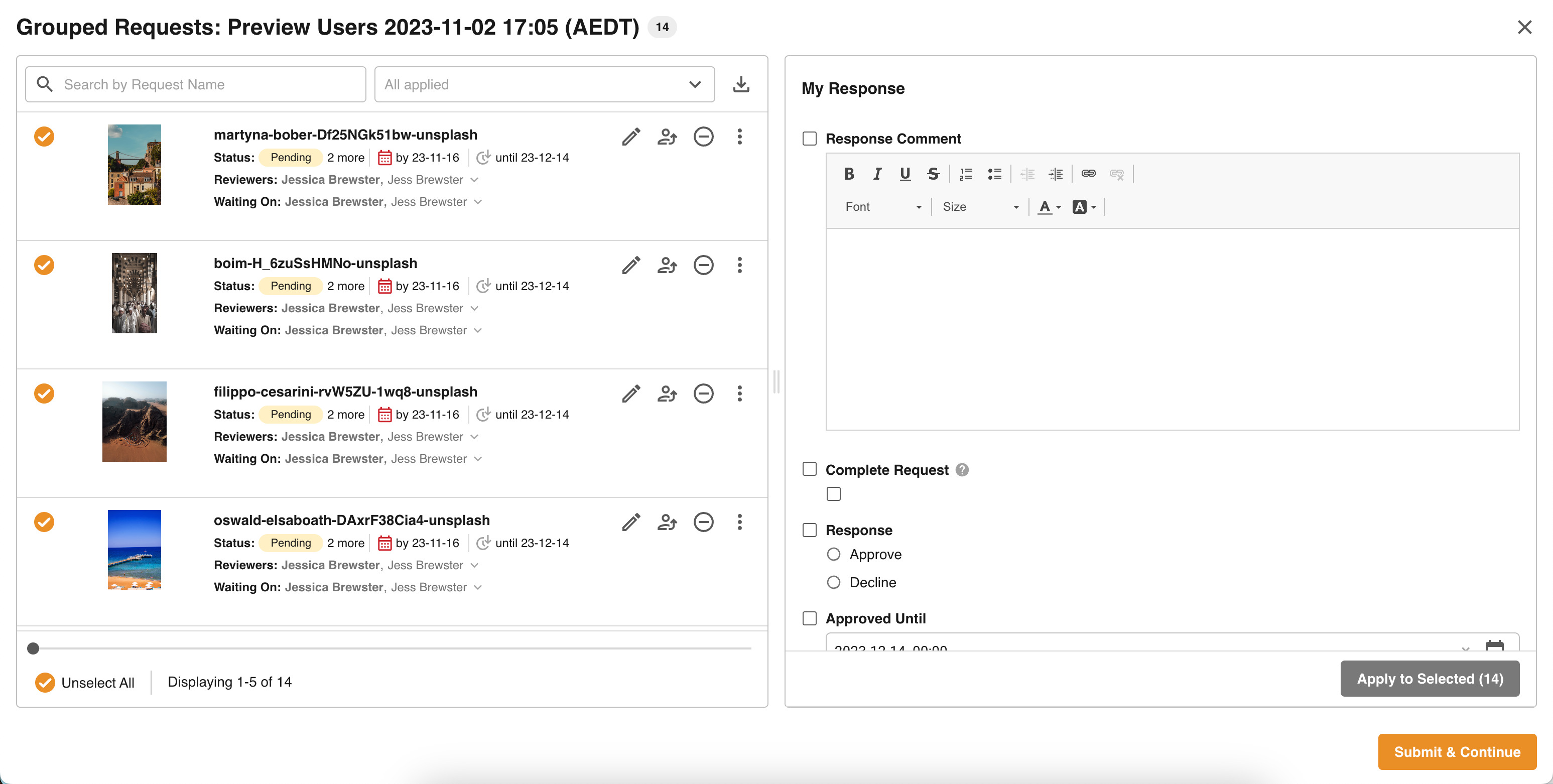Expand Reviewers list for martyna-bober request

474,180
